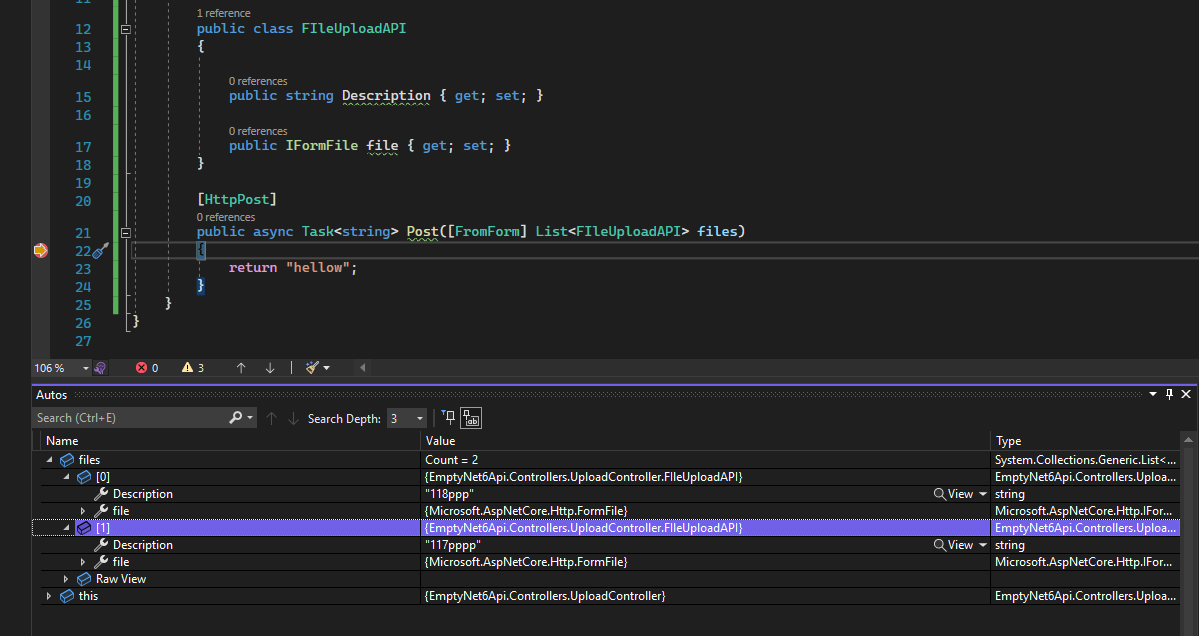1199x636 pixels.
Task: Click the FIleUploadAPI class name on line 12
Action: coord(354,28)
